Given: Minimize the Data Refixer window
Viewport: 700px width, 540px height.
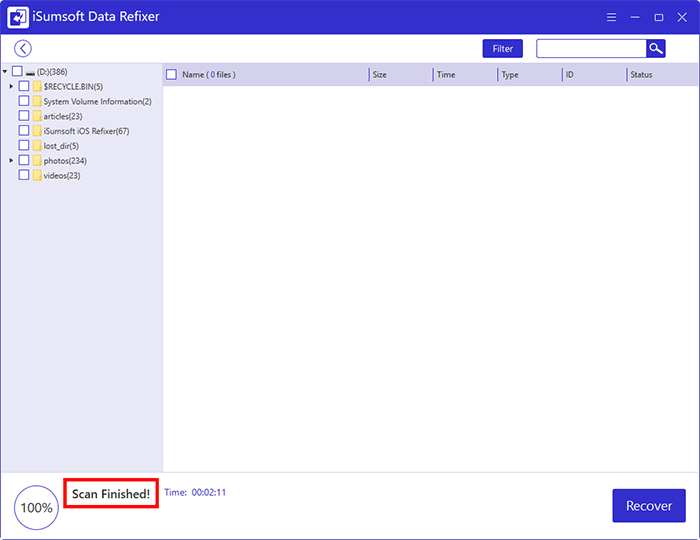Looking at the screenshot, I should 635,17.
